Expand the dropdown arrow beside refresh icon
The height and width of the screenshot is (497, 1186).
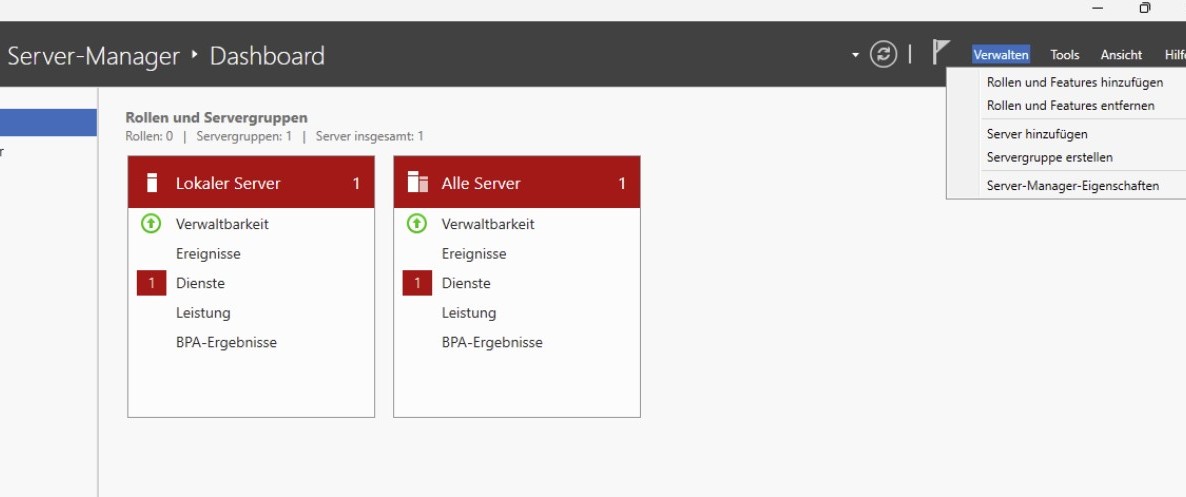click(855, 55)
